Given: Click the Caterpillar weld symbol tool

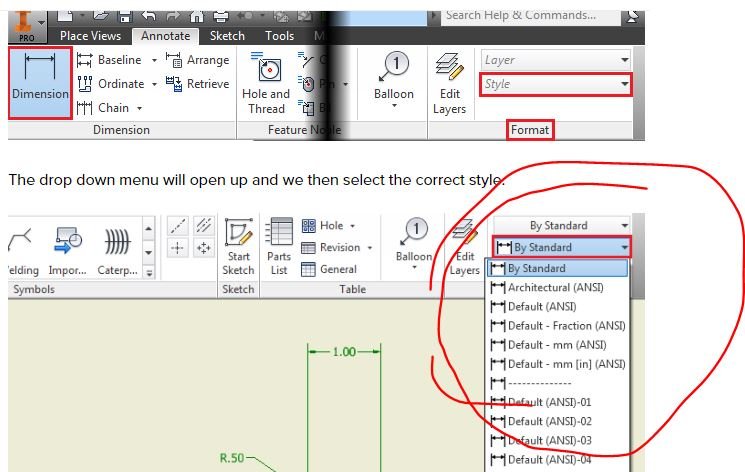Looking at the screenshot, I should pyautogui.click(x=117, y=250).
